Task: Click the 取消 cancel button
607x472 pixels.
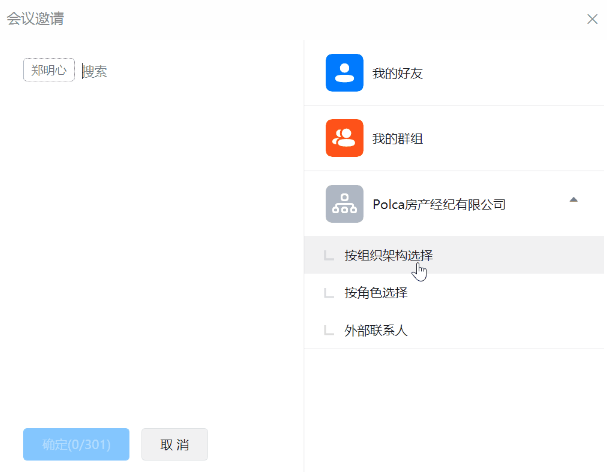Action: point(174,444)
